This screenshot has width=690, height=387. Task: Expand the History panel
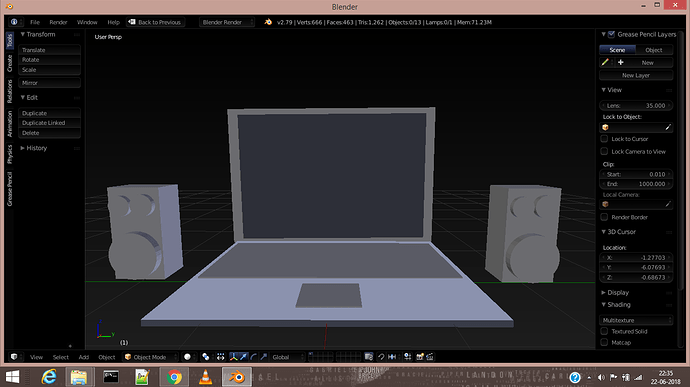(x=22, y=148)
